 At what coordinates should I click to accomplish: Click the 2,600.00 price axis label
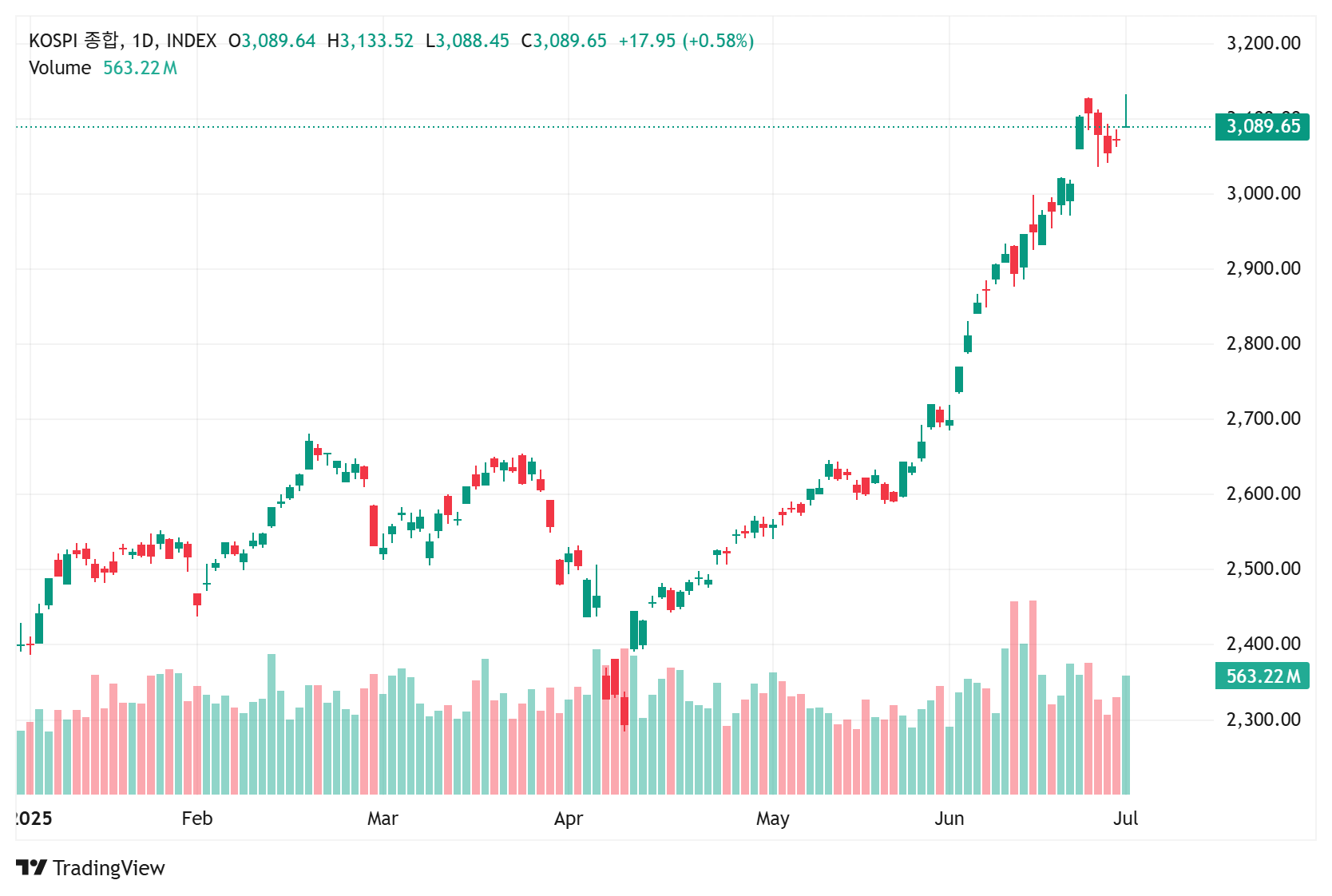[1263, 494]
